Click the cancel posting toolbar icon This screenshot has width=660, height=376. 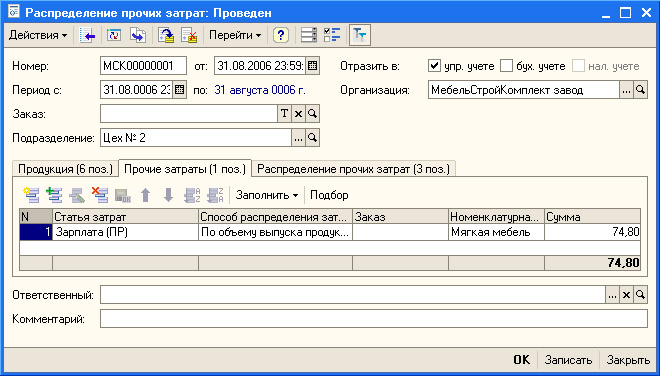(189, 35)
